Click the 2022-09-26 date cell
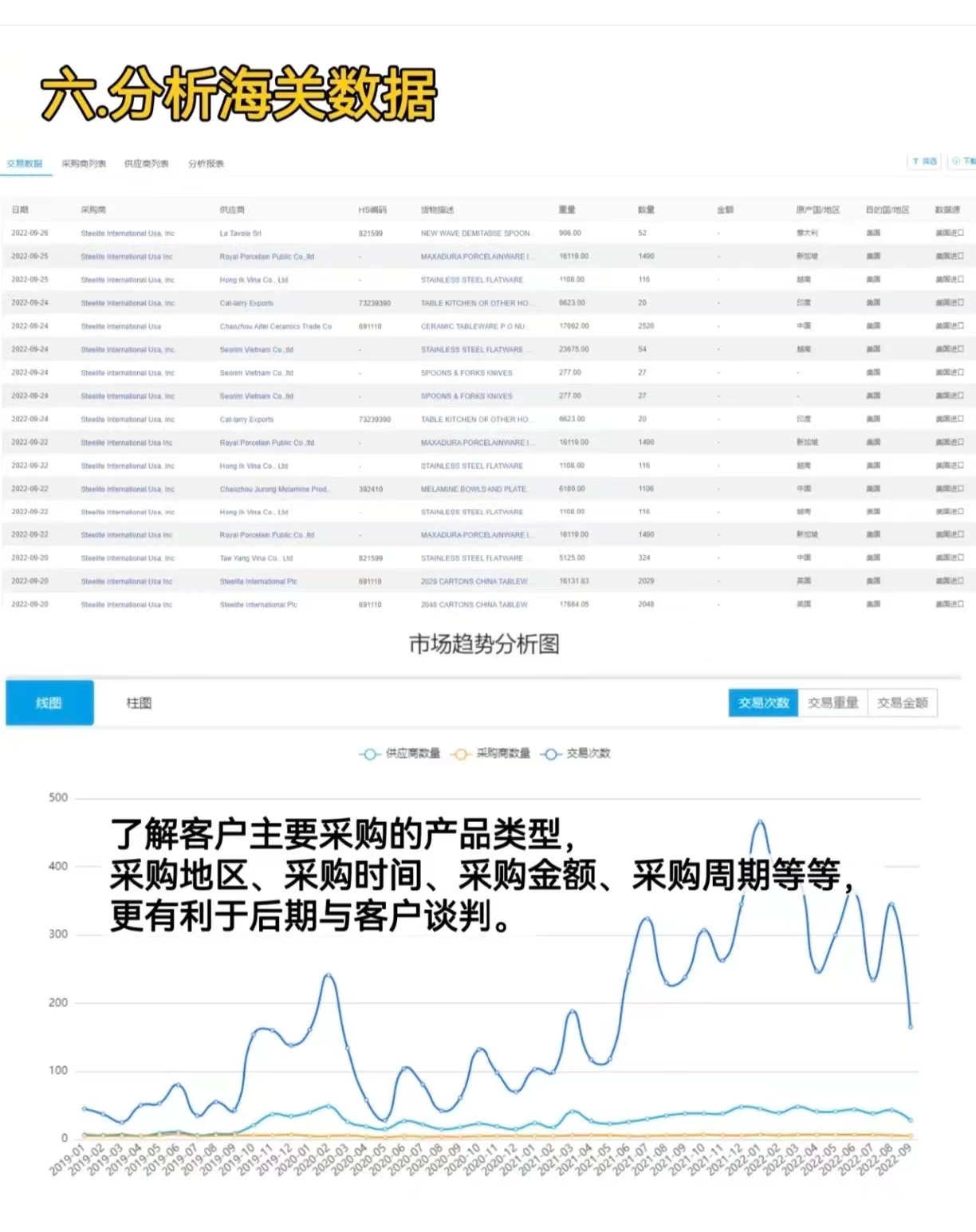 pos(30,234)
